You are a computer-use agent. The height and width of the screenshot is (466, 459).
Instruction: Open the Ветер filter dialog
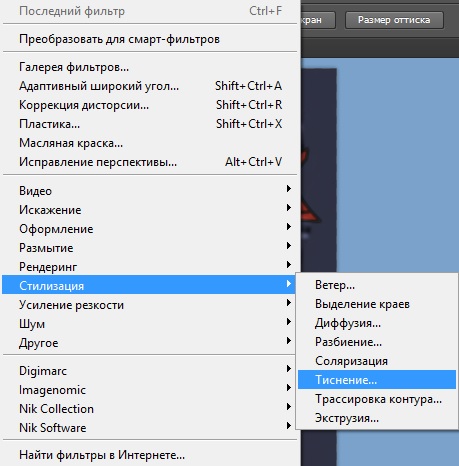[377, 285]
